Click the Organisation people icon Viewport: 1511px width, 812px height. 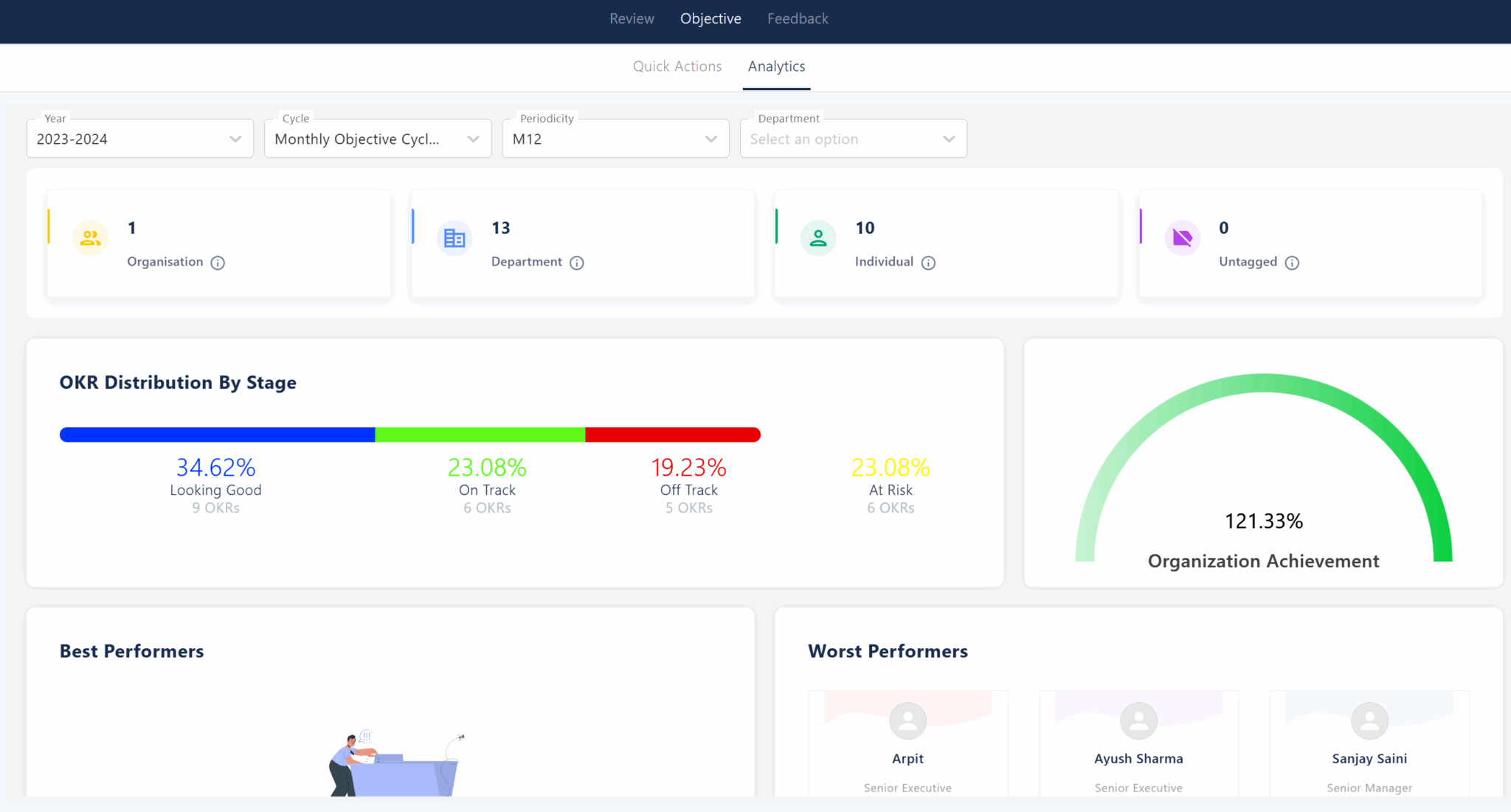tap(90, 237)
